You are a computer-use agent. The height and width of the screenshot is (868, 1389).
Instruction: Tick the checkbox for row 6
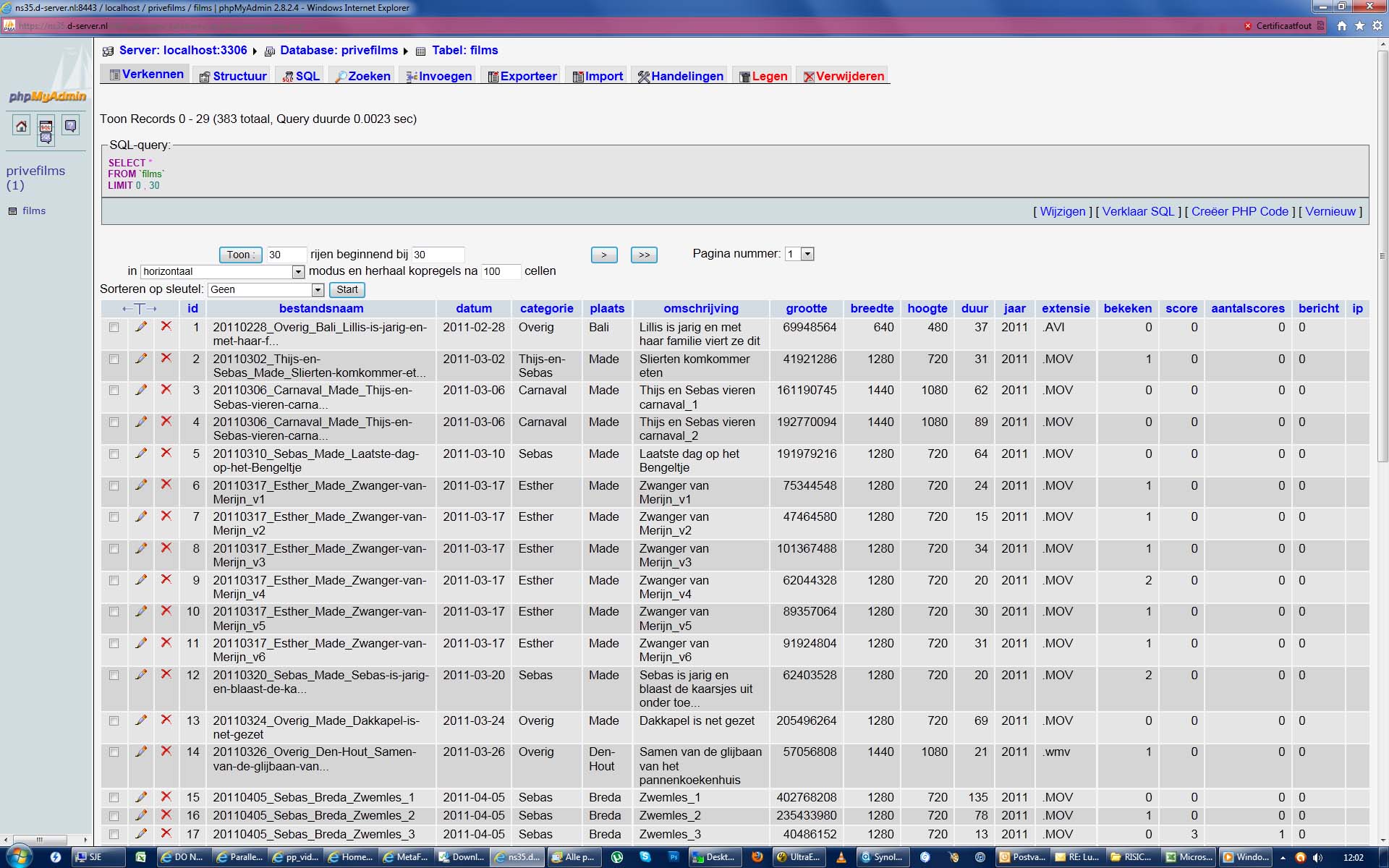114,485
